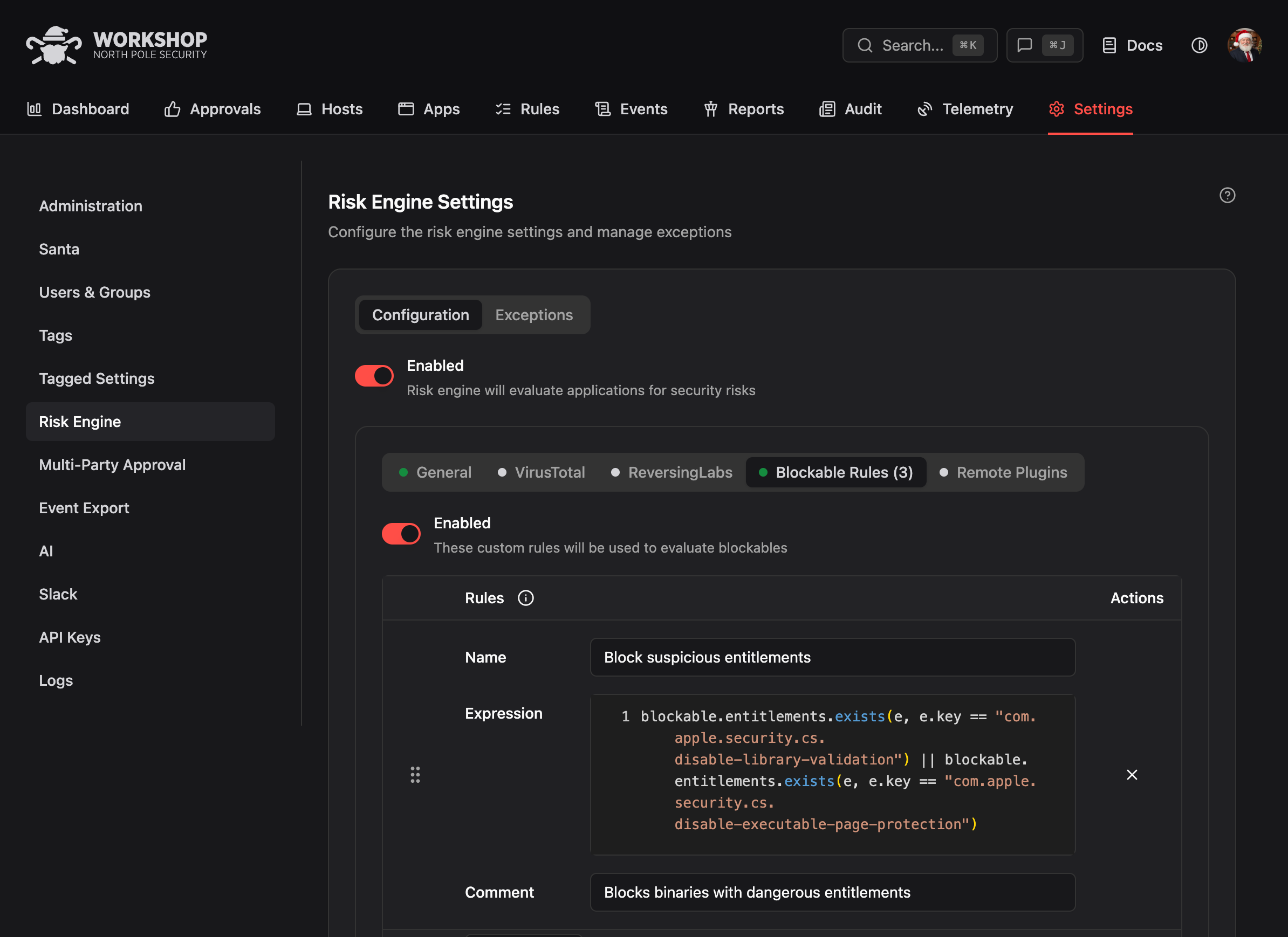This screenshot has width=1288, height=937.
Task: Click the Hosts laptop icon
Action: click(x=304, y=109)
